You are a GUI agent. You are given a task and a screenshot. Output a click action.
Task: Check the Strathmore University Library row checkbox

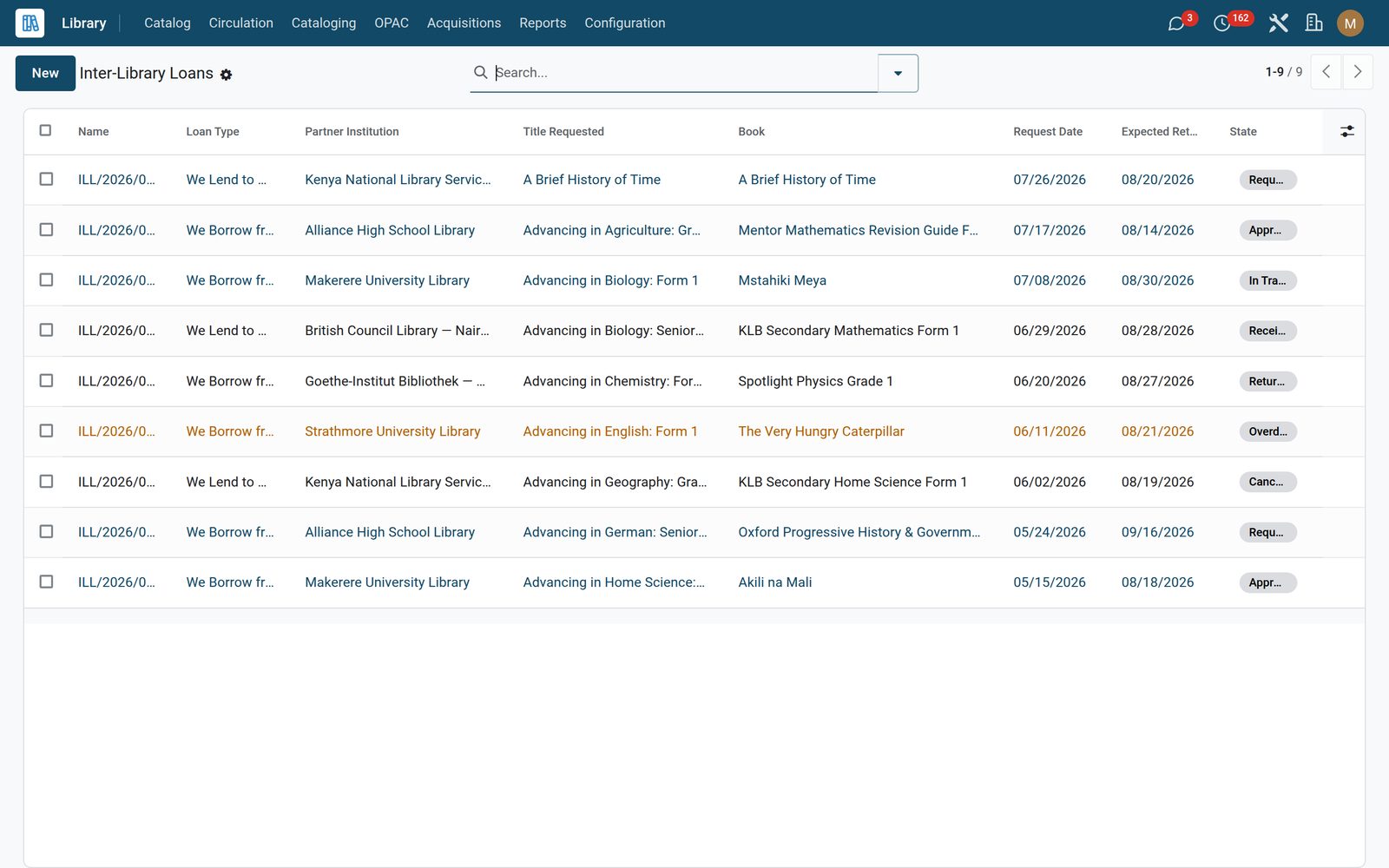(46, 431)
